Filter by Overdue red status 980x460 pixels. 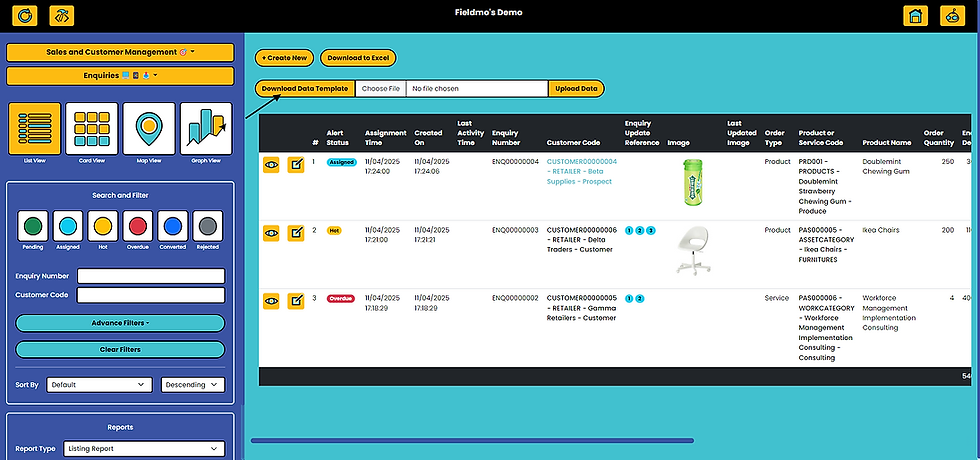click(x=138, y=226)
